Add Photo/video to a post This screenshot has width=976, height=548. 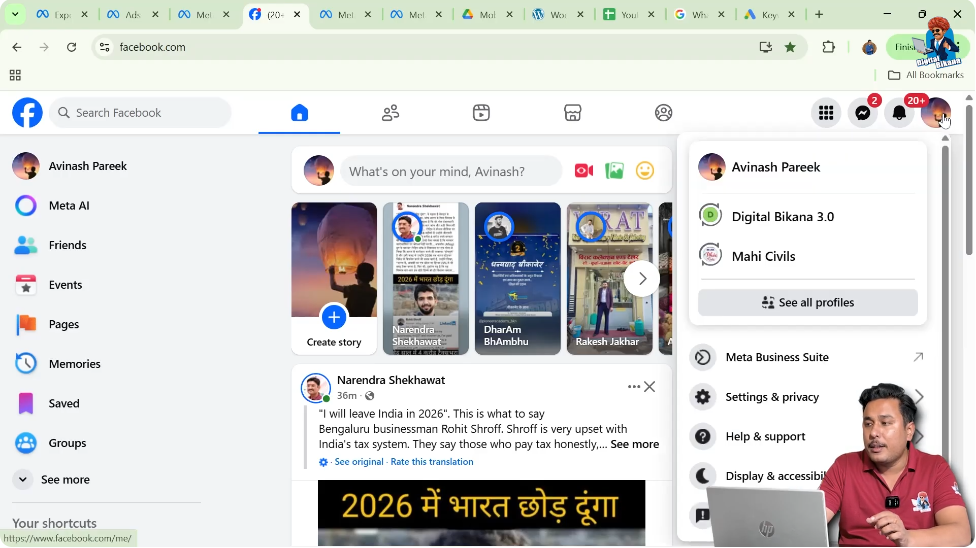[614, 171]
